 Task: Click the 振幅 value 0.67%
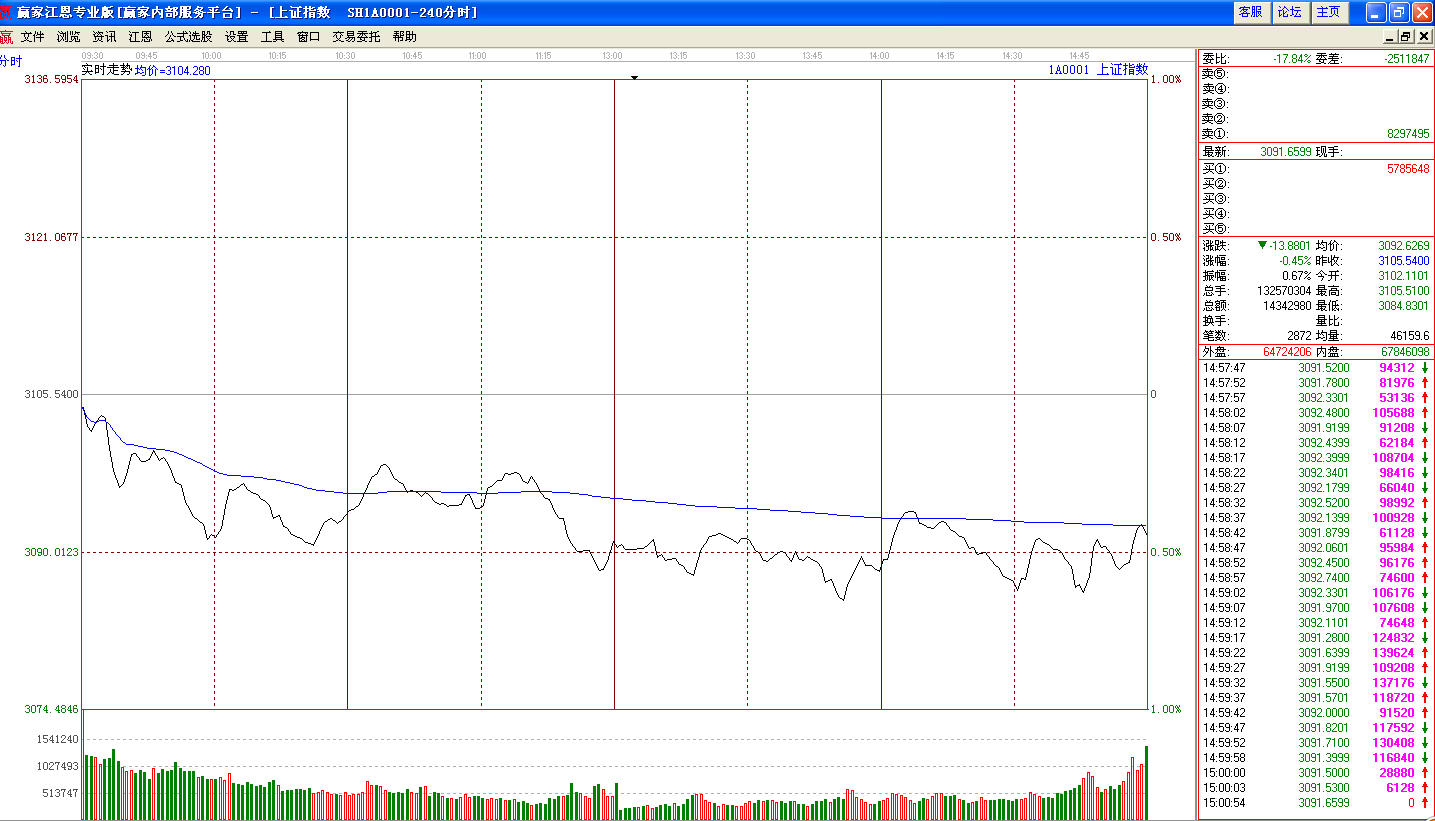1297,276
